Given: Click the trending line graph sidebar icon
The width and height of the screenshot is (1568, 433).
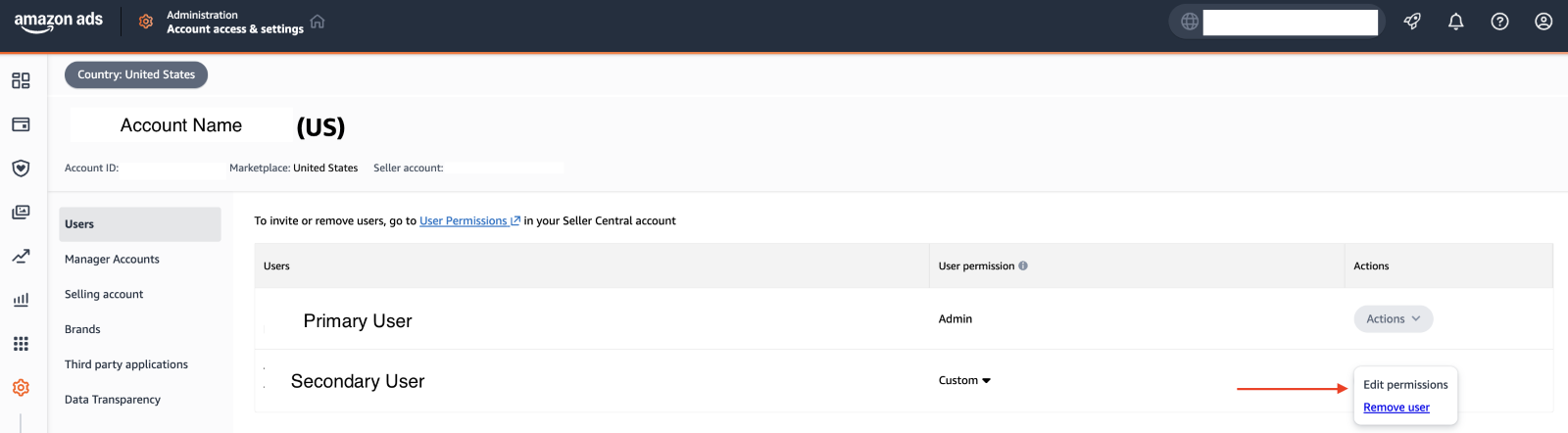Looking at the screenshot, I should tap(21, 257).
